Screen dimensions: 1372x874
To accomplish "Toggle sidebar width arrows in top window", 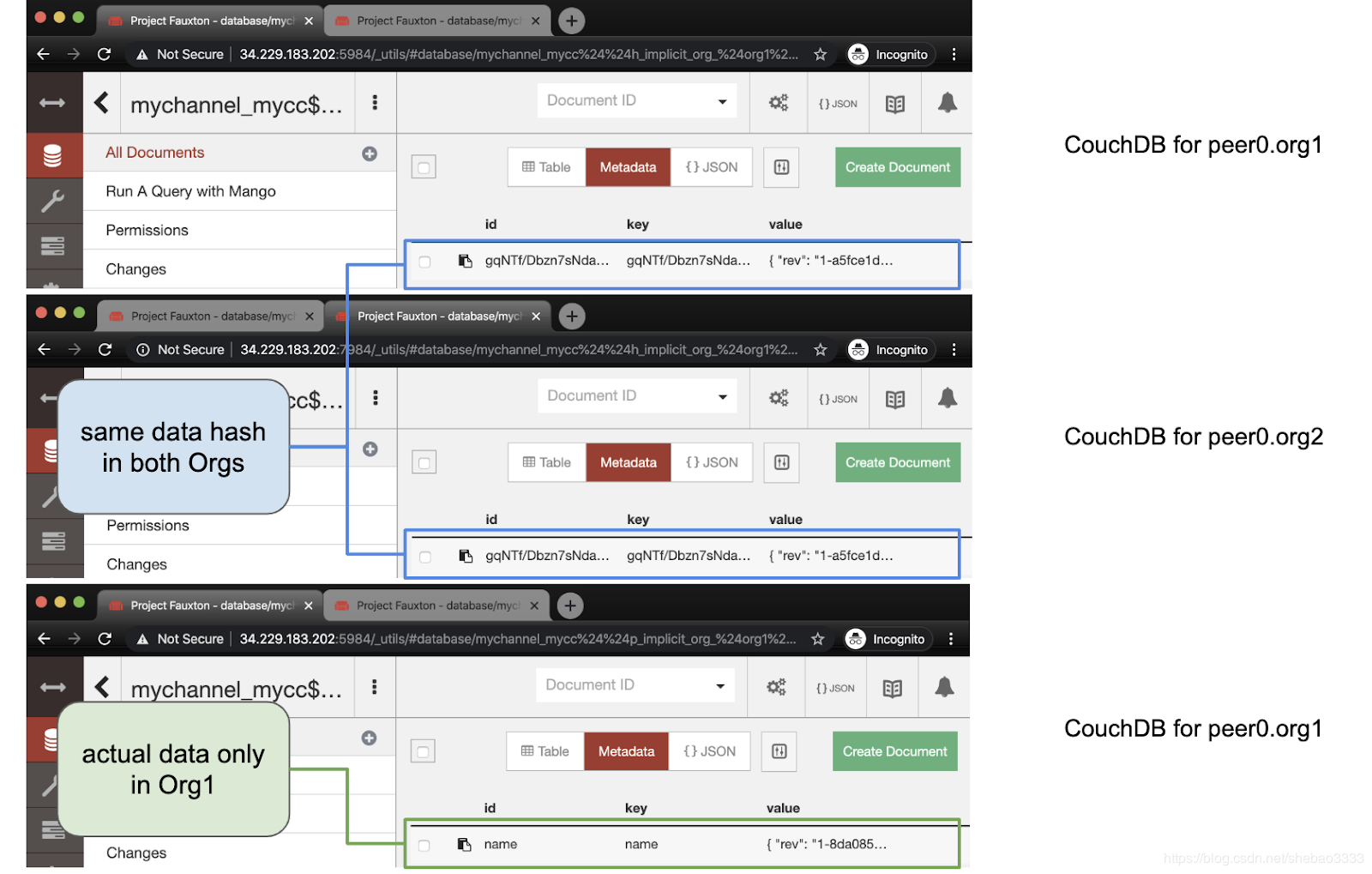I will [x=52, y=103].
